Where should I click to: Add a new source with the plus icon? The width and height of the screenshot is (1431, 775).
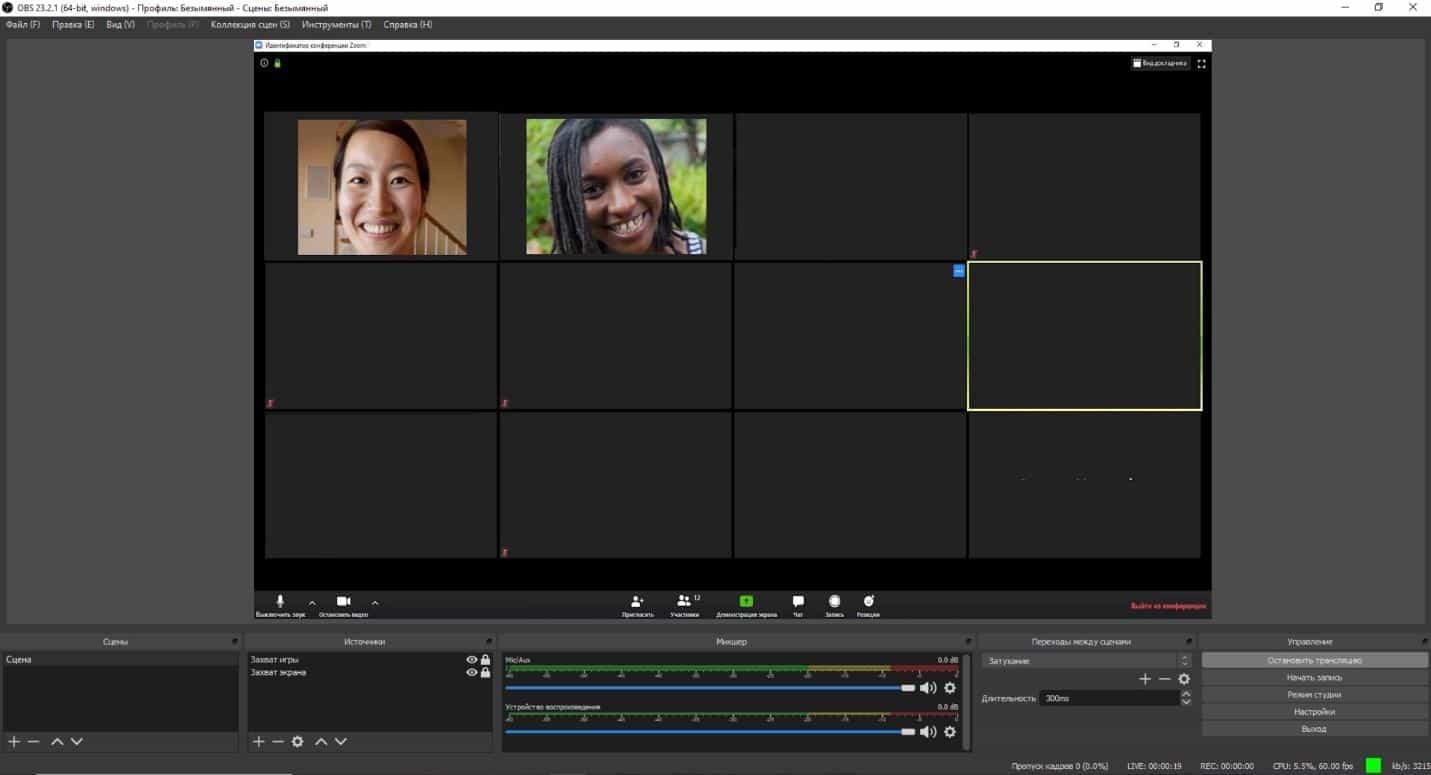coord(258,741)
